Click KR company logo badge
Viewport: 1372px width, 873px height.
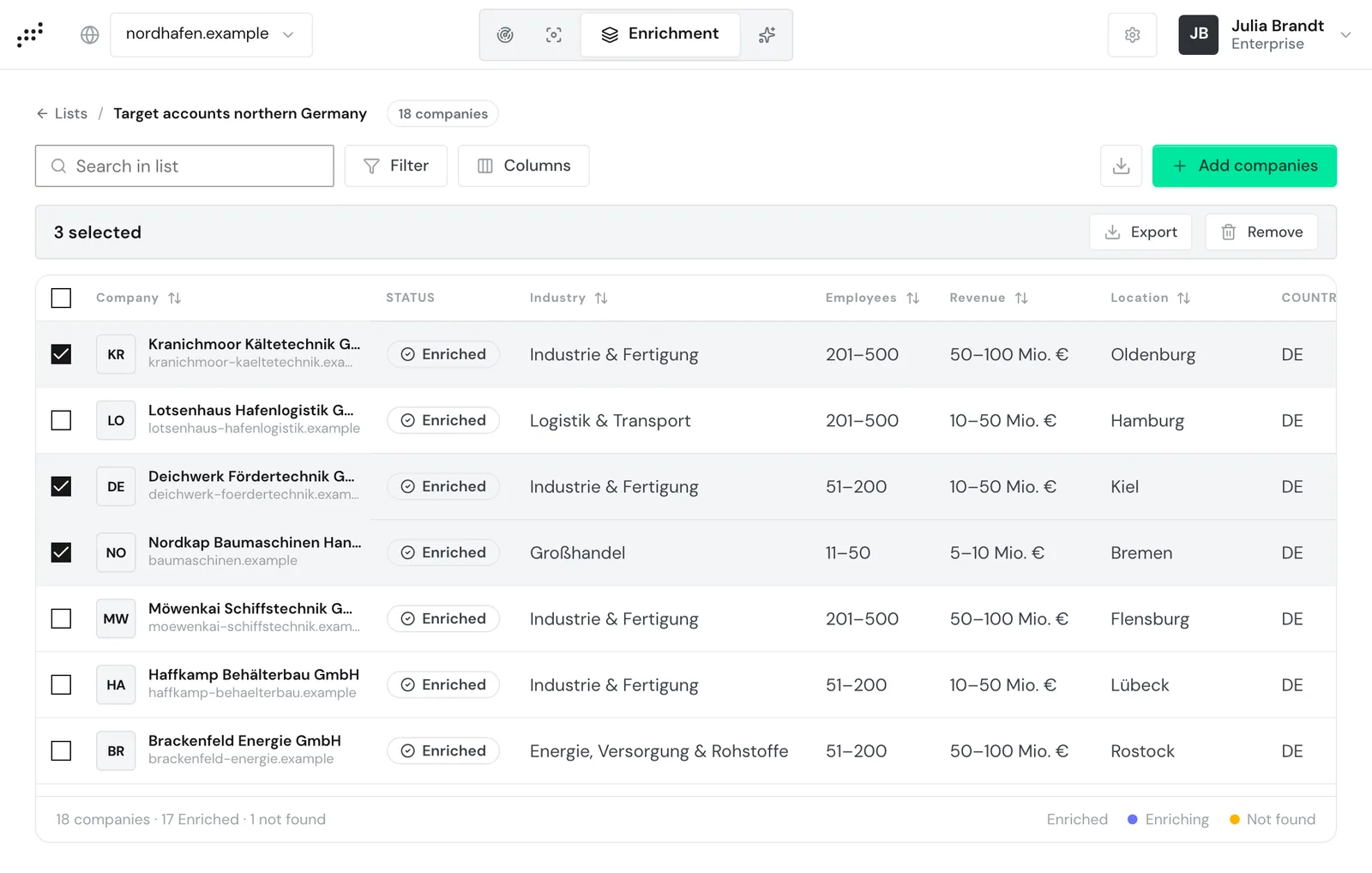coord(116,354)
